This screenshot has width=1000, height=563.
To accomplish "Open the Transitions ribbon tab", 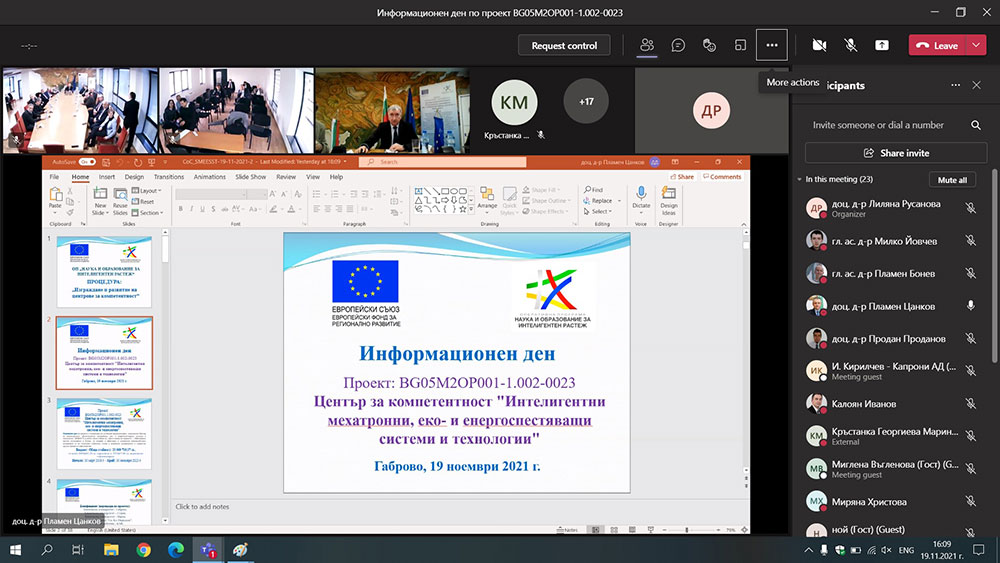I will (x=168, y=177).
